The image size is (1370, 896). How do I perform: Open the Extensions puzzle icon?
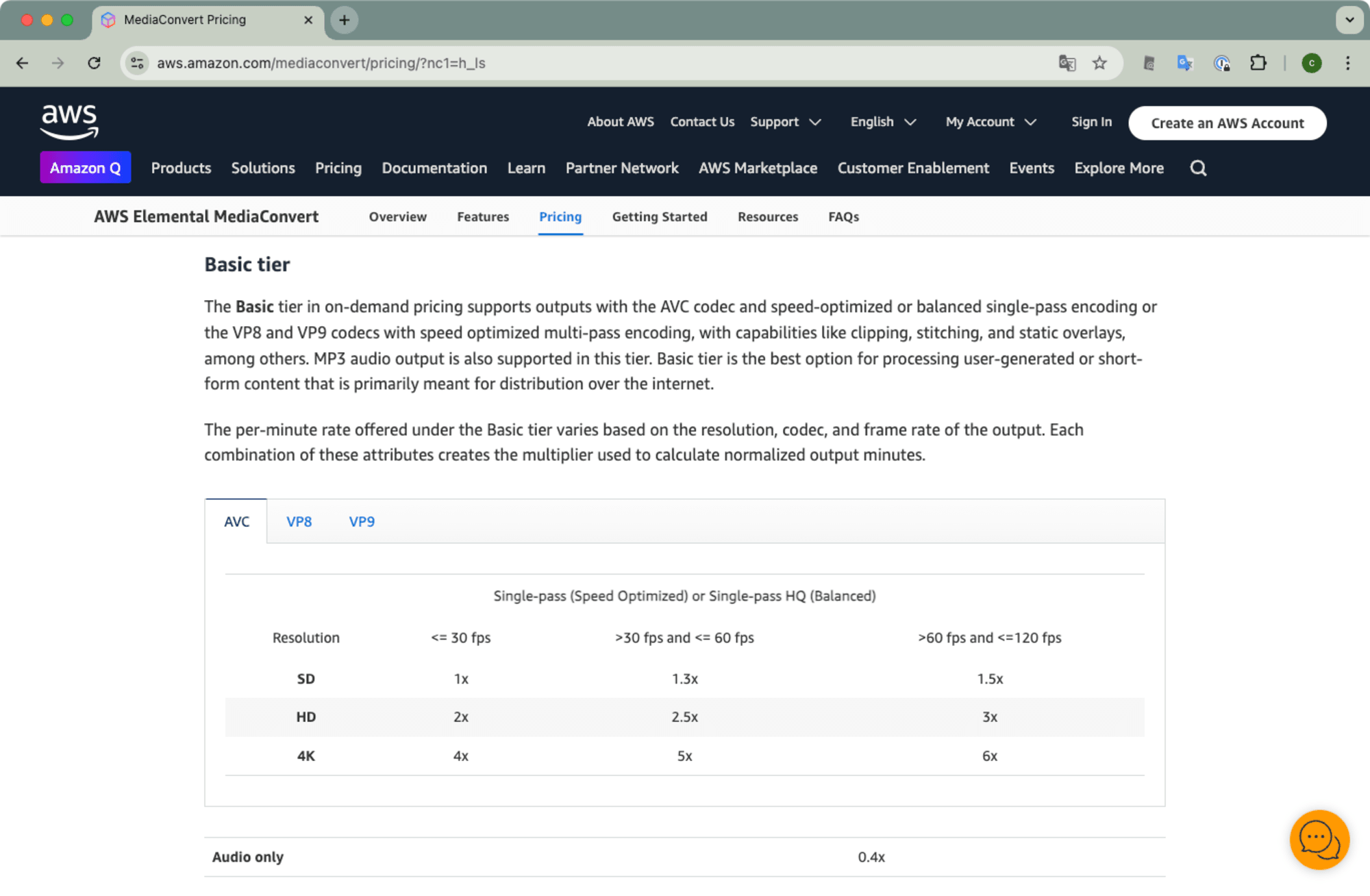(x=1258, y=63)
